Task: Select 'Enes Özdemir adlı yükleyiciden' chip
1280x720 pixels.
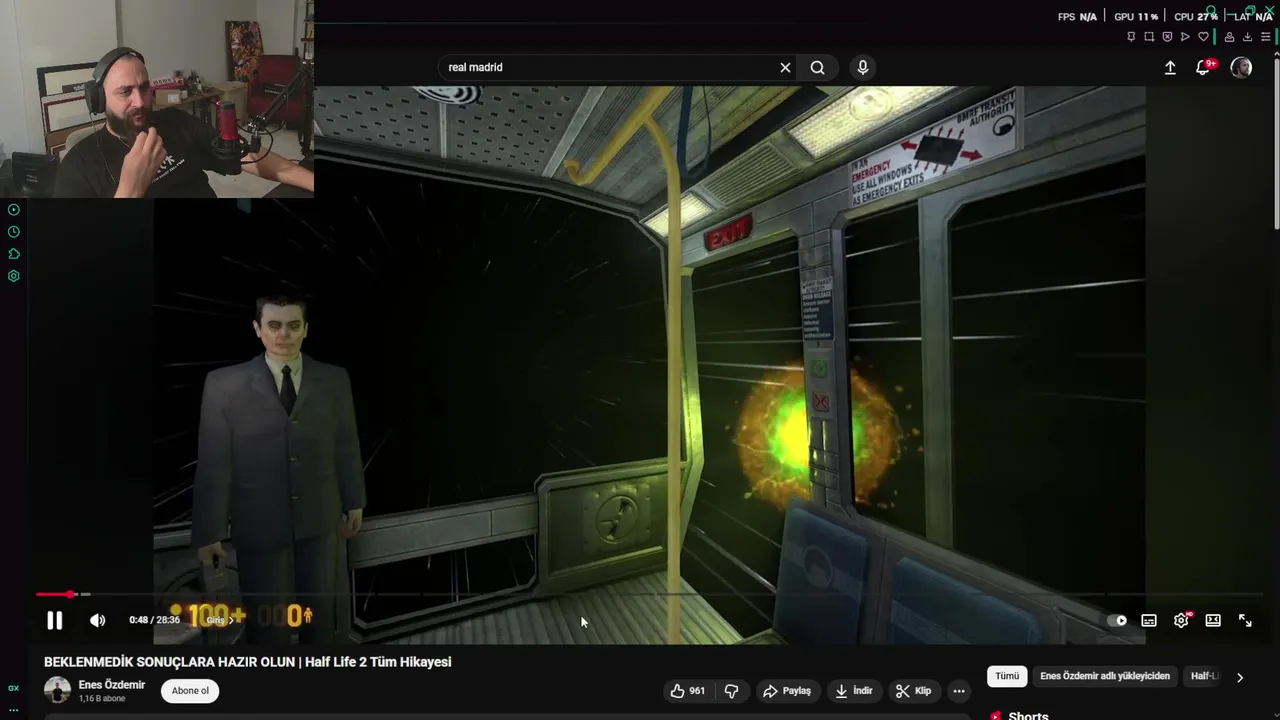Action: click(1105, 676)
